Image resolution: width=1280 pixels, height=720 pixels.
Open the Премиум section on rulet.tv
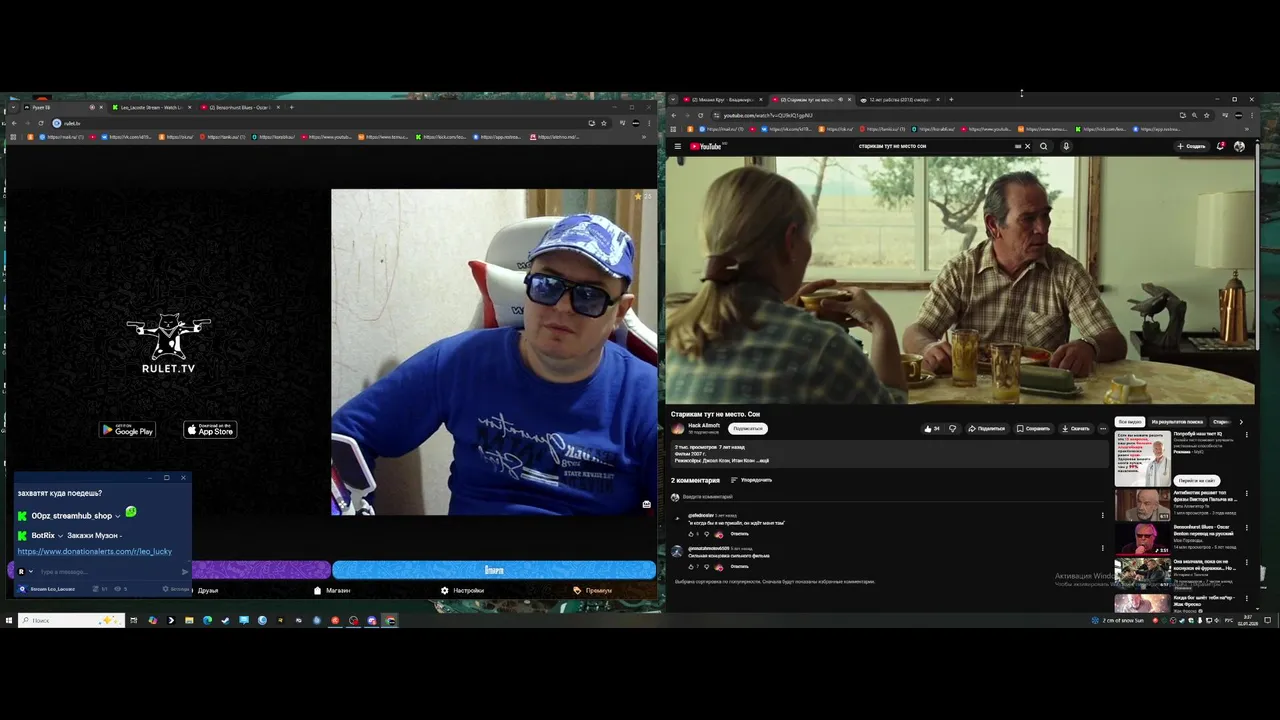tap(592, 590)
